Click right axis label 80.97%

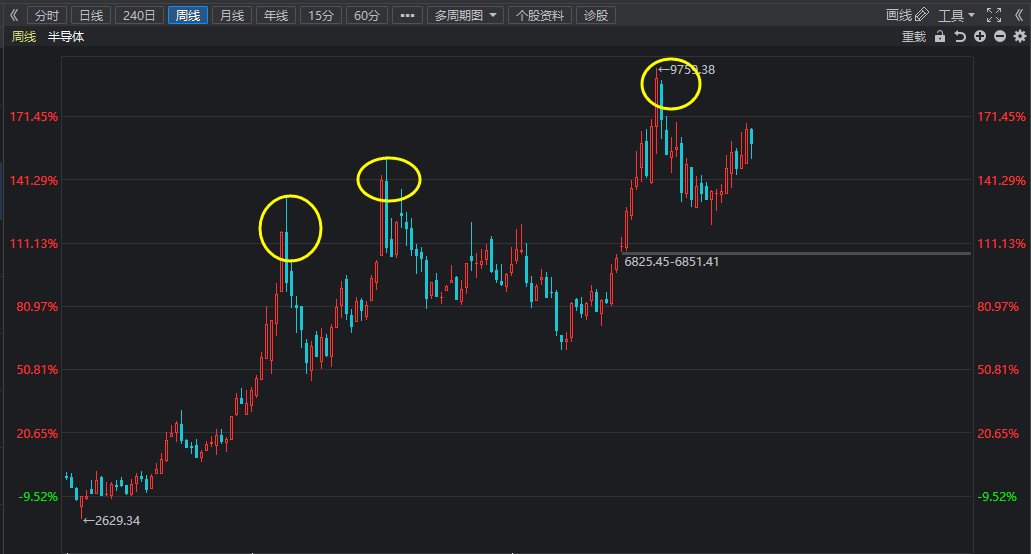[997, 307]
